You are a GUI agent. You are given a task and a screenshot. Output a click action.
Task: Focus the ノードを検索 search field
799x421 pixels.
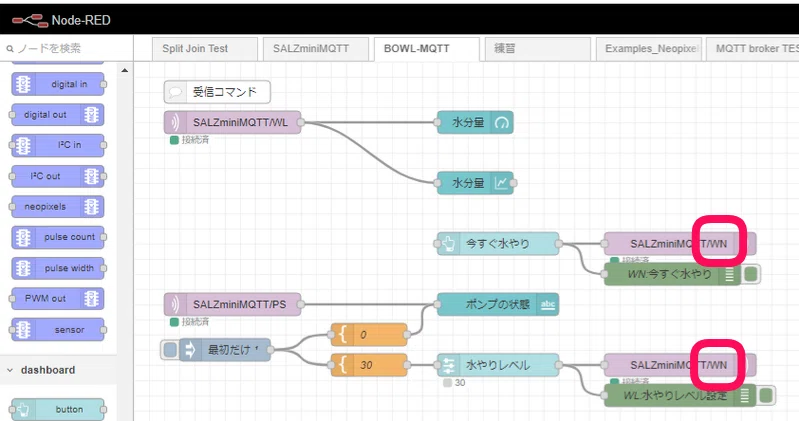point(66,49)
